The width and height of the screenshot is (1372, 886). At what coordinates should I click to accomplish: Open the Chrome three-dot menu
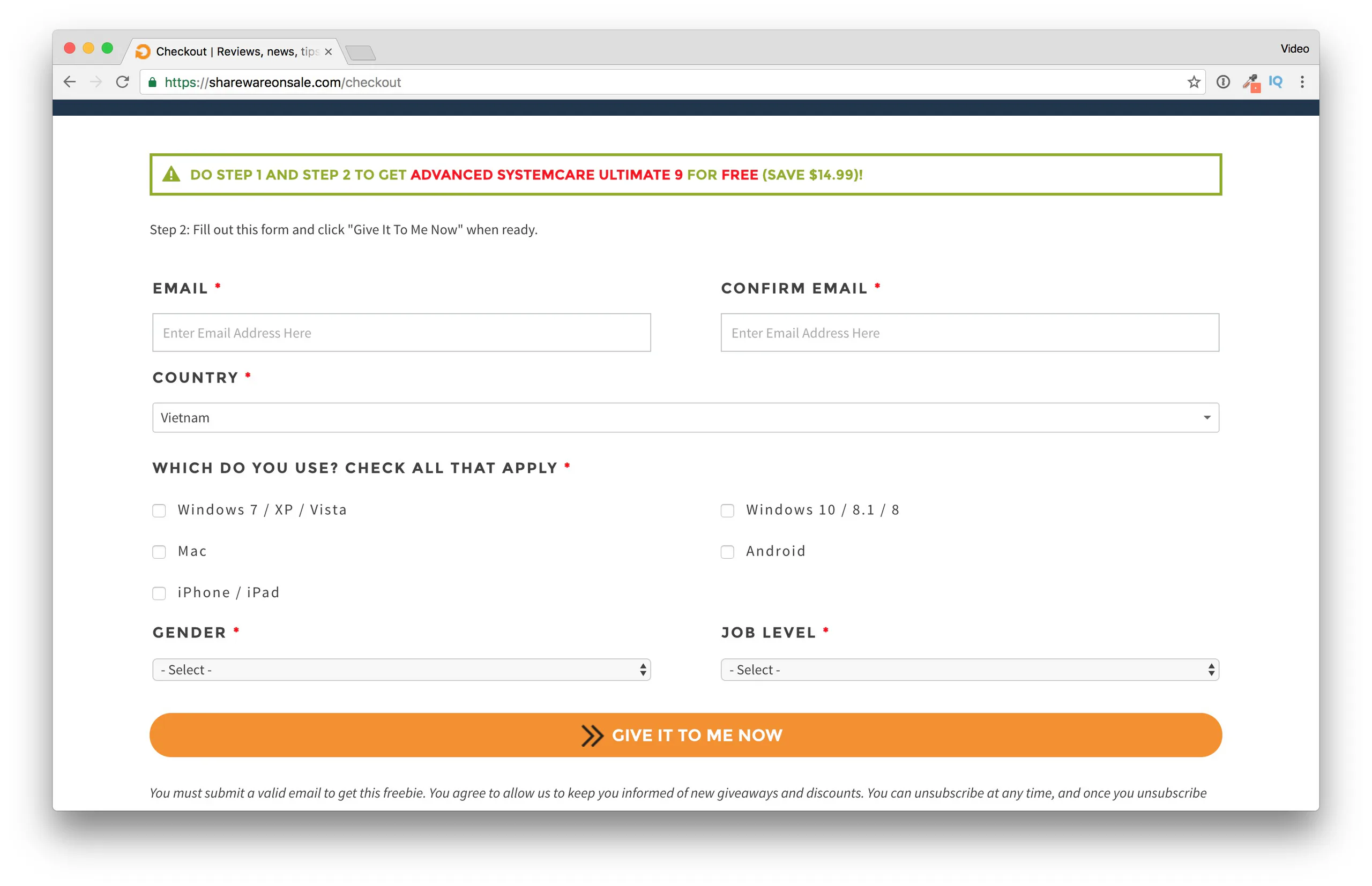(x=1302, y=82)
